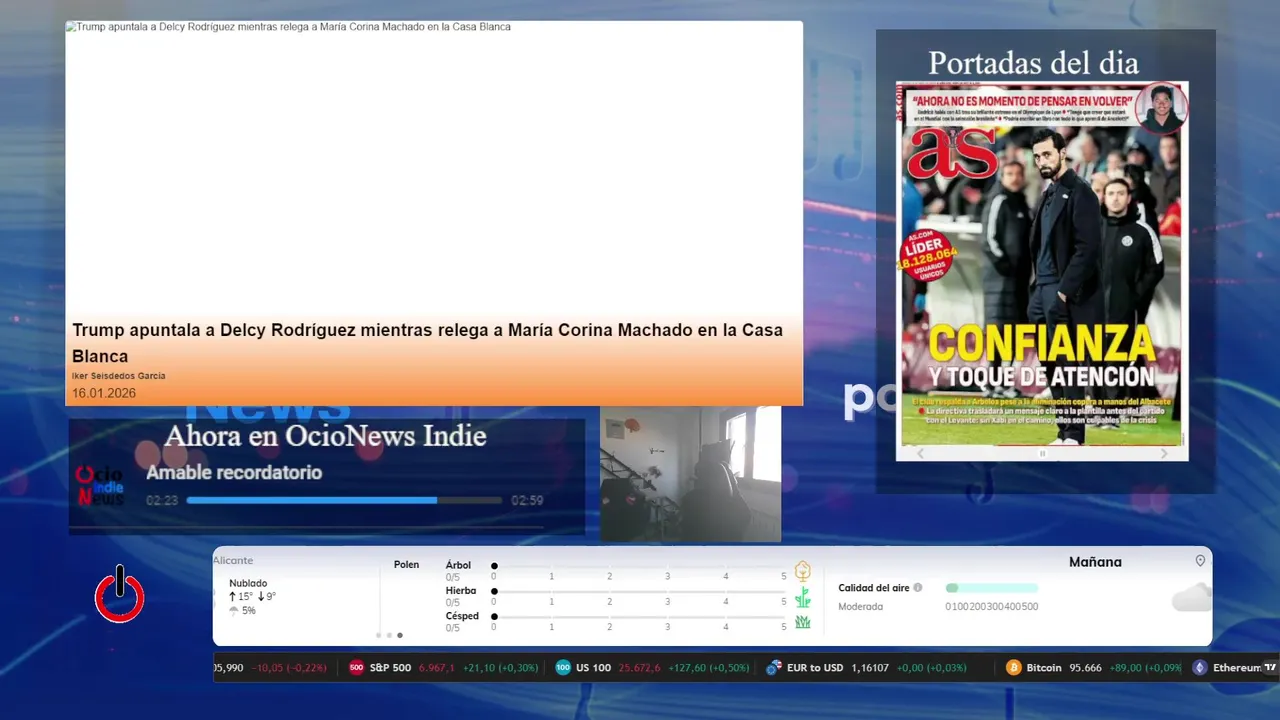
Task: Select the third weather carousel dot
Action: click(x=400, y=635)
